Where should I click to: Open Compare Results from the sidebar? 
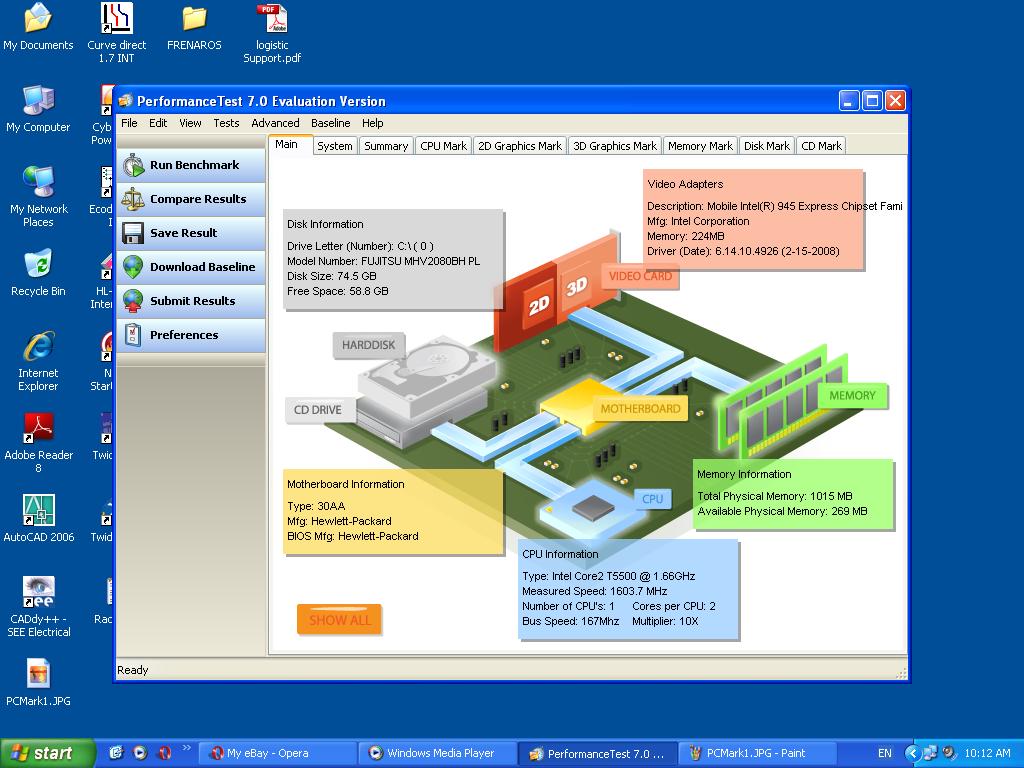click(x=191, y=199)
